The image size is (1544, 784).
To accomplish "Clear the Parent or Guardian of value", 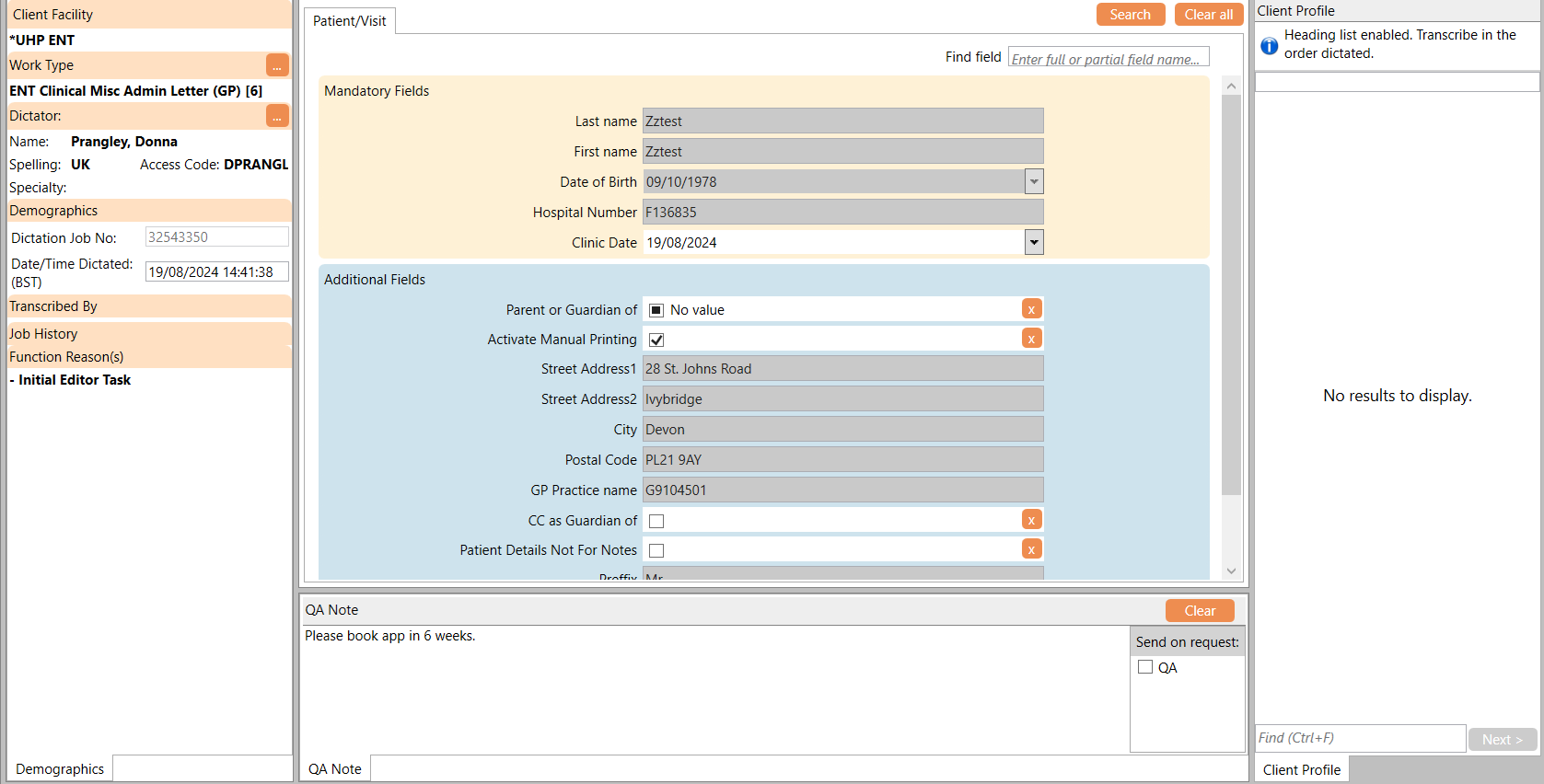I will click(1031, 309).
